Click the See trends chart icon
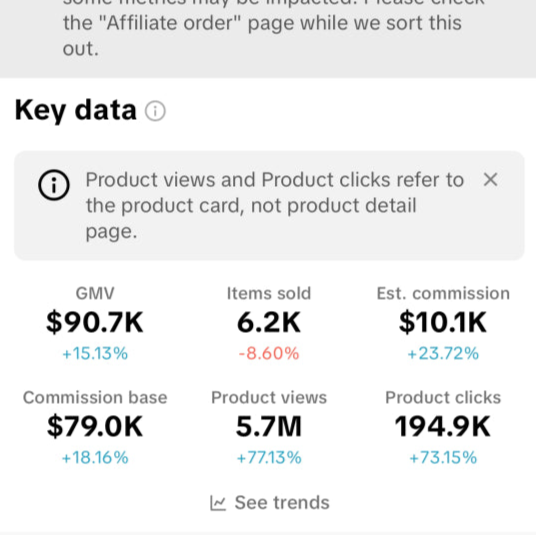 [218, 503]
